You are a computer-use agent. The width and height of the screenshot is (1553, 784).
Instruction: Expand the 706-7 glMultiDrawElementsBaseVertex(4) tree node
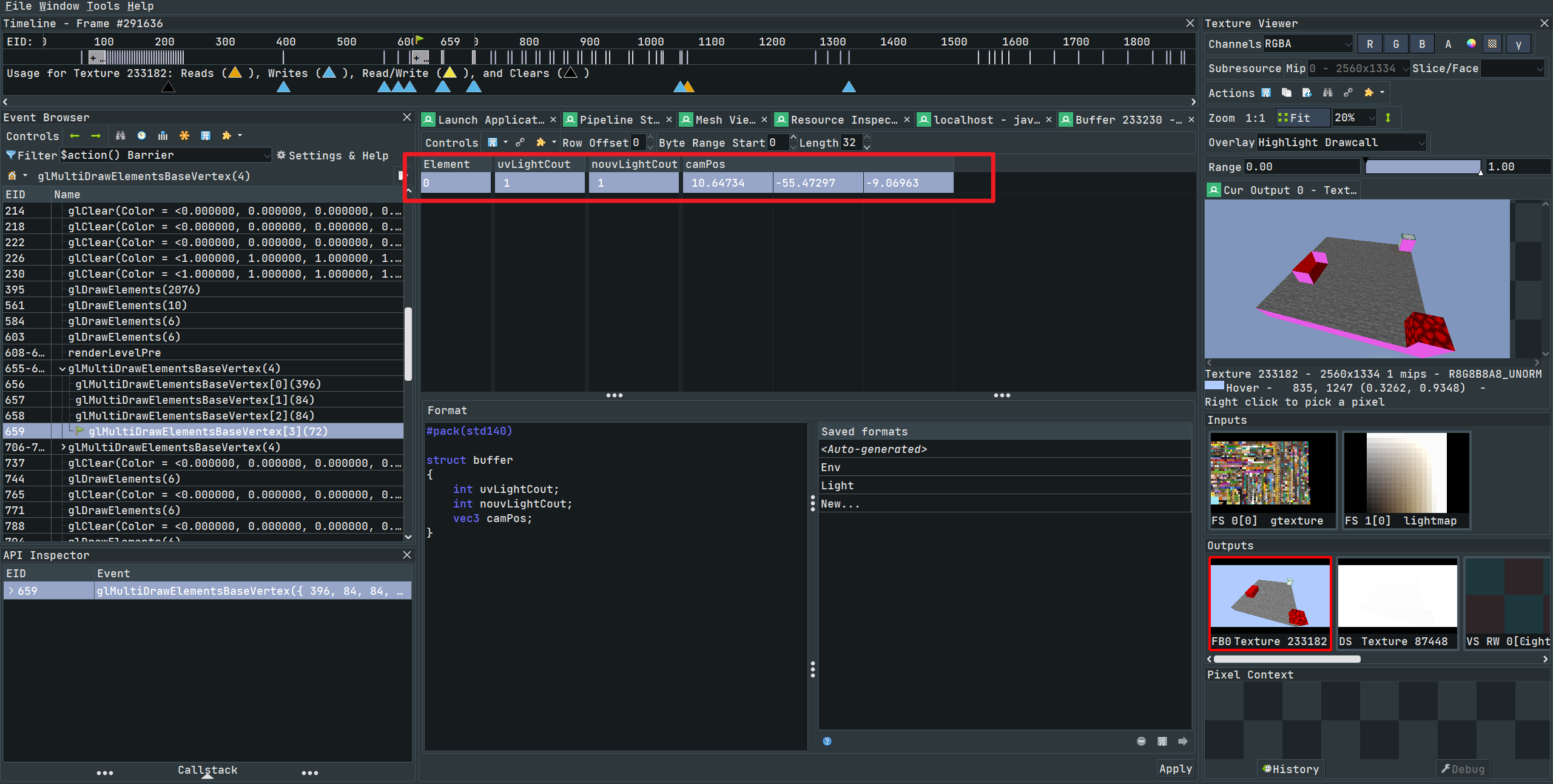[x=63, y=447]
